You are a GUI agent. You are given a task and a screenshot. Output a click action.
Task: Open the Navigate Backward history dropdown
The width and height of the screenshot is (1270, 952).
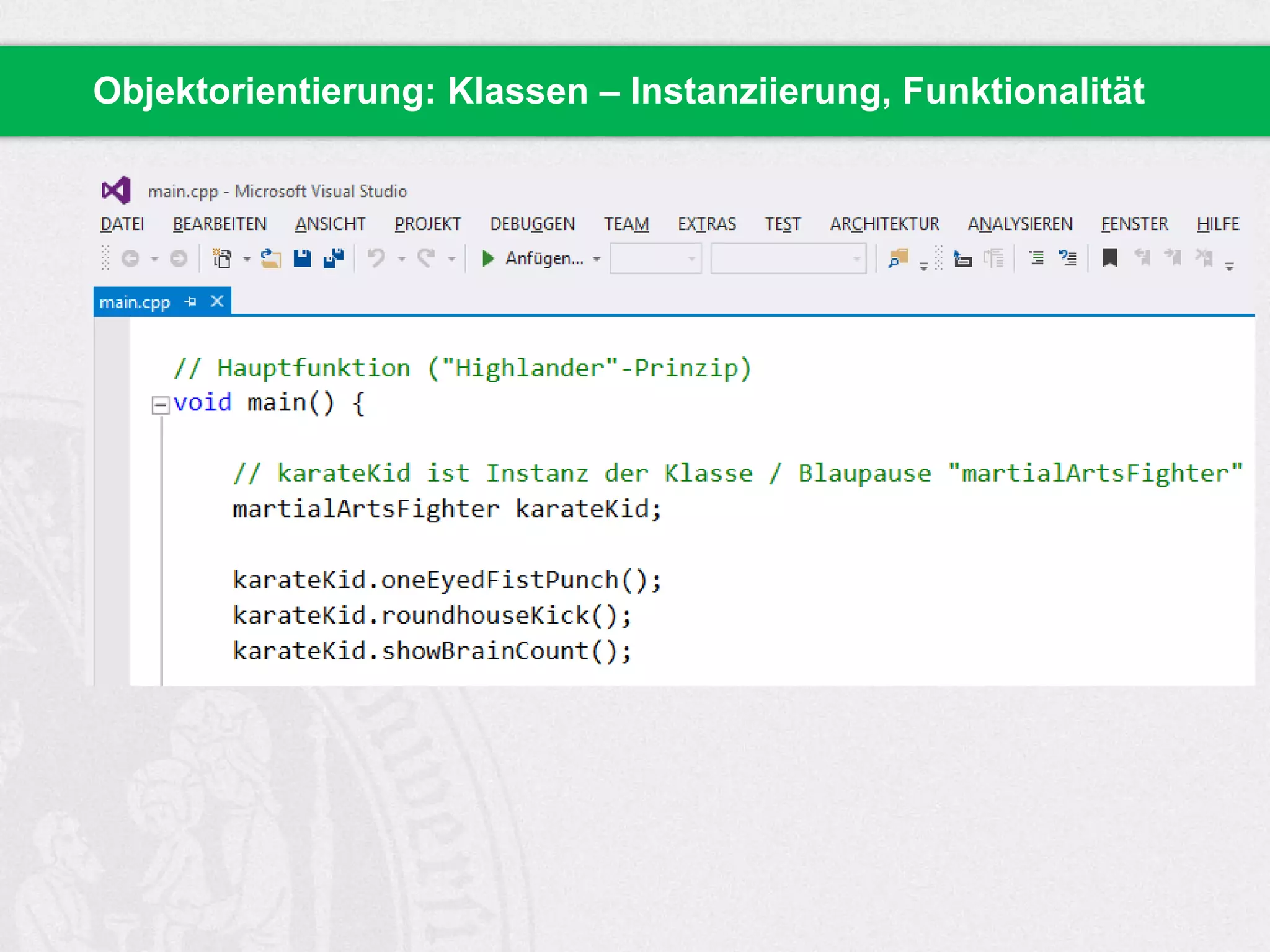click(154, 259)
